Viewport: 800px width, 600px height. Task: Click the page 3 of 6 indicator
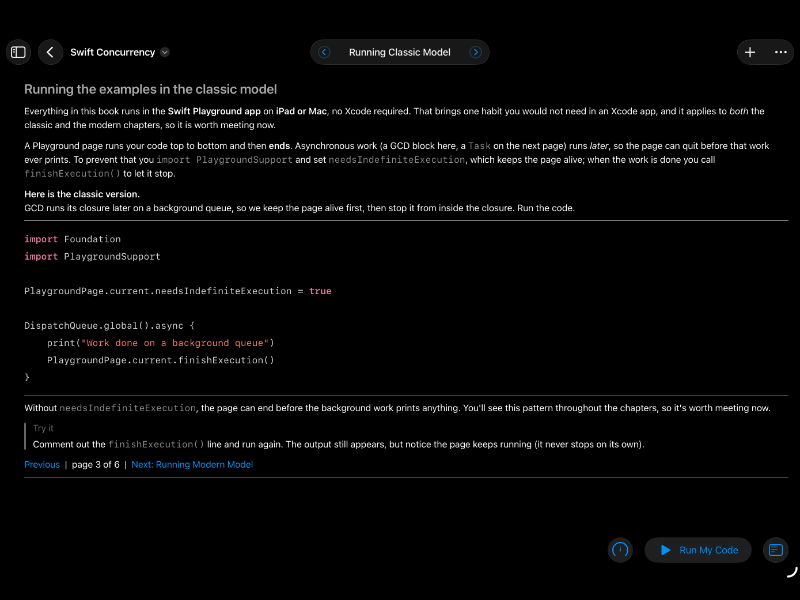[95, 464]
